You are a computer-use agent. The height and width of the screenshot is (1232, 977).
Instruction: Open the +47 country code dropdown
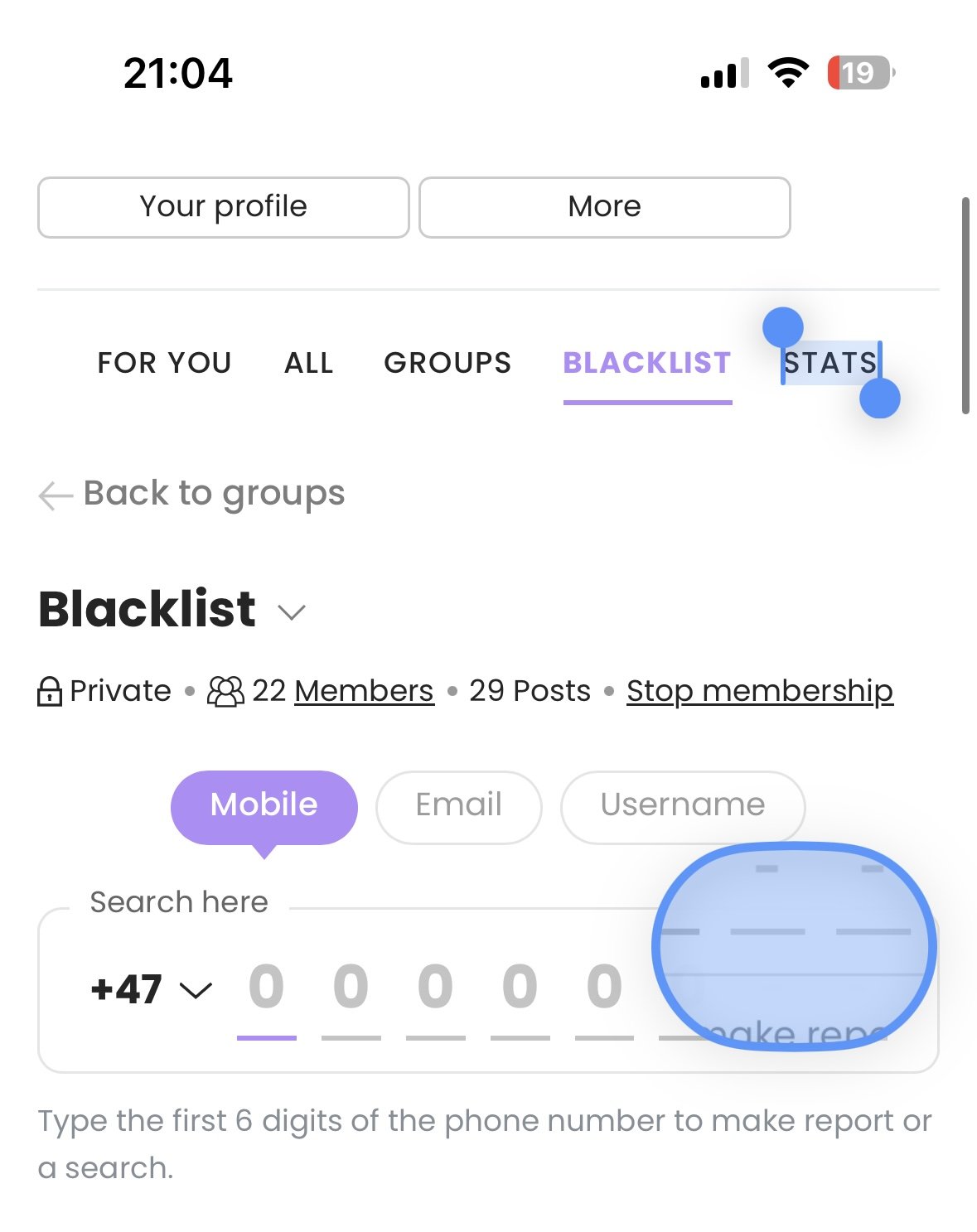pos(152,989)
